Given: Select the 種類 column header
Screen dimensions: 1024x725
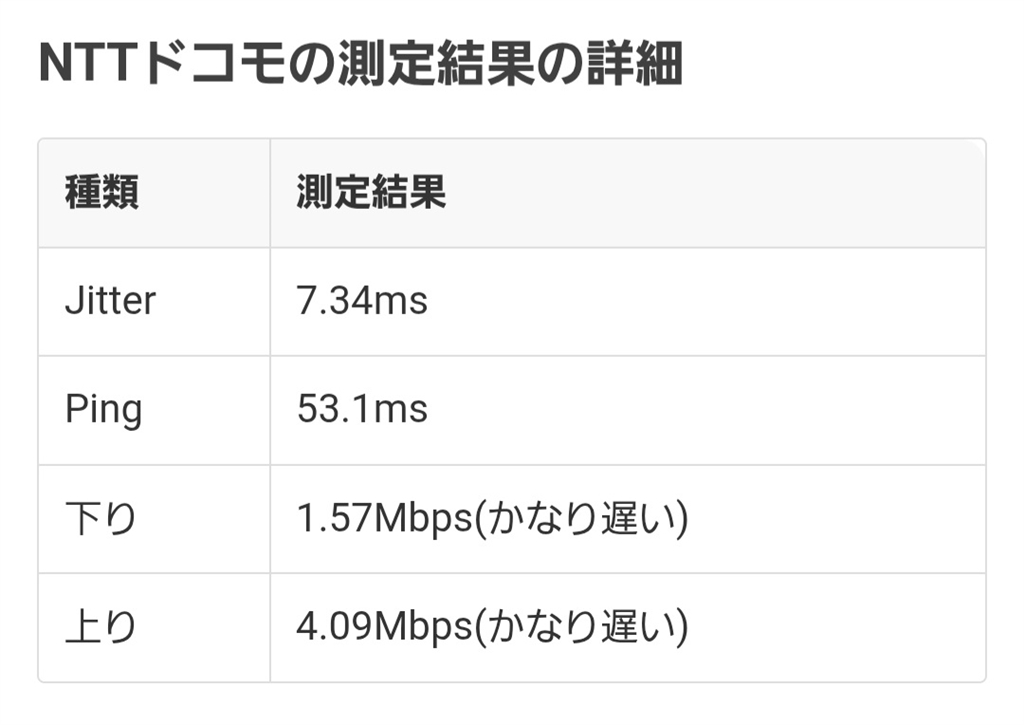Looking at the screenshot, I should click(x=101, y=192).
